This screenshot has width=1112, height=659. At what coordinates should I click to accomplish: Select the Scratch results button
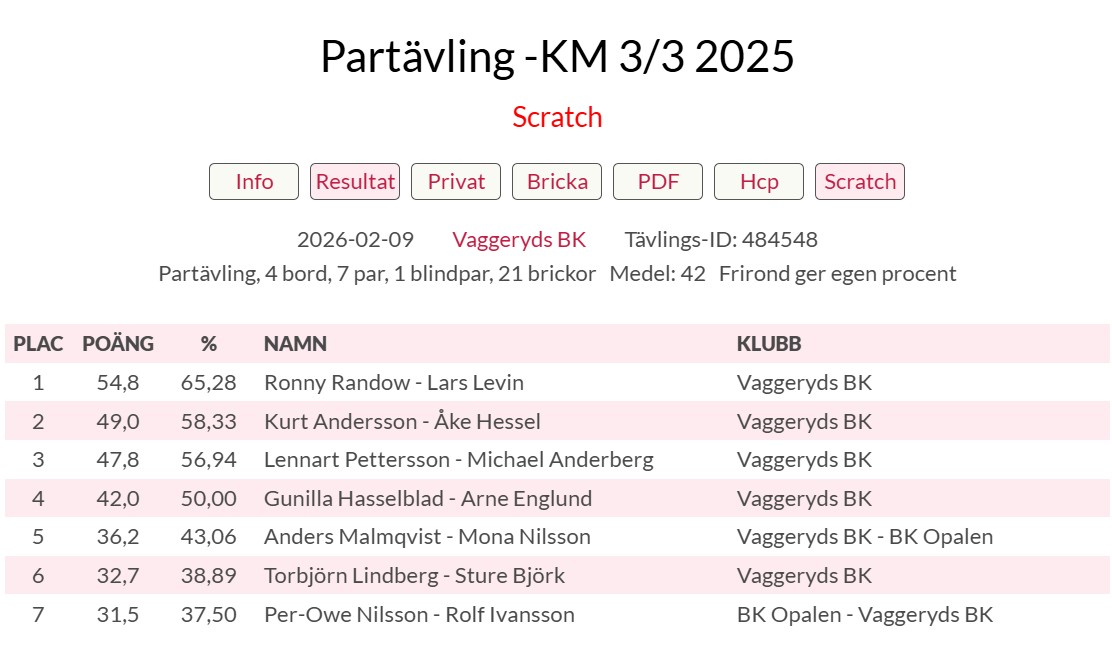pos(860,182)
